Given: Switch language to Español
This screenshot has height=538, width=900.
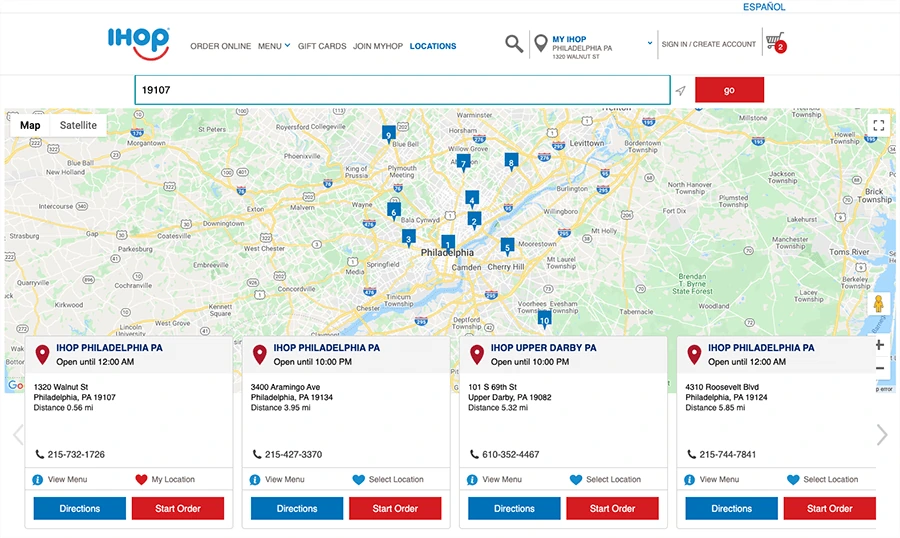Looking at the screenshot, I should pos(764,7).
